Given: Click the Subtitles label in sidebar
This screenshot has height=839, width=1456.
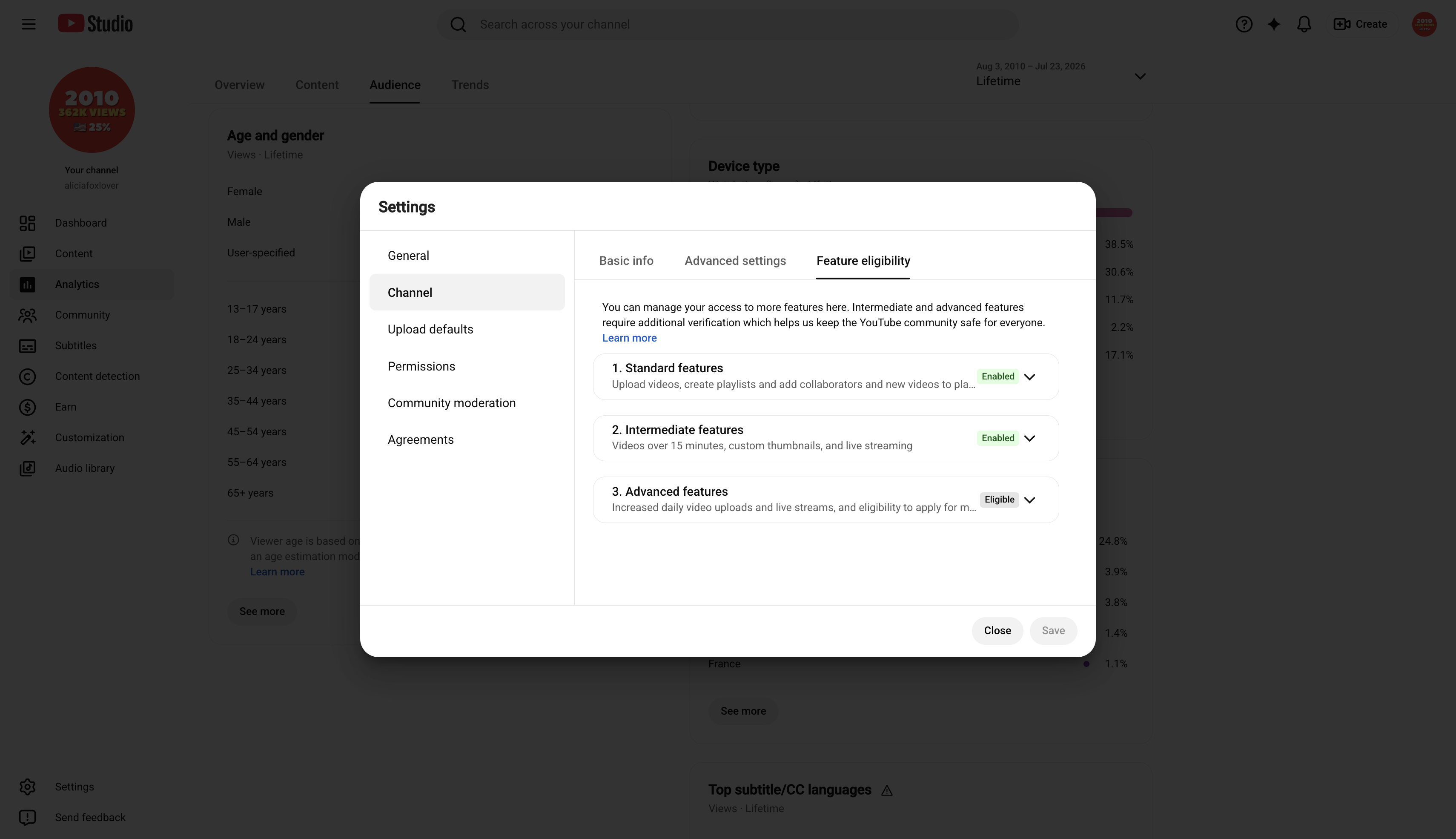Looking at the screenshot, I should click(x=75, y=346).
